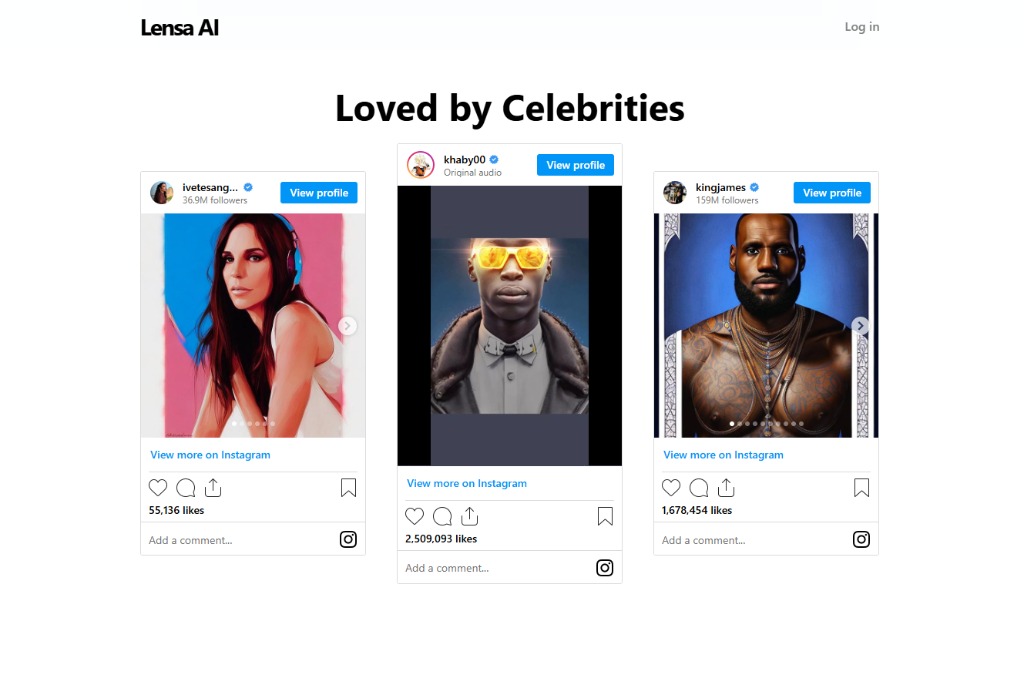Share the kingjames post
The image size is (1024, 683).
[x=726, y=488]
